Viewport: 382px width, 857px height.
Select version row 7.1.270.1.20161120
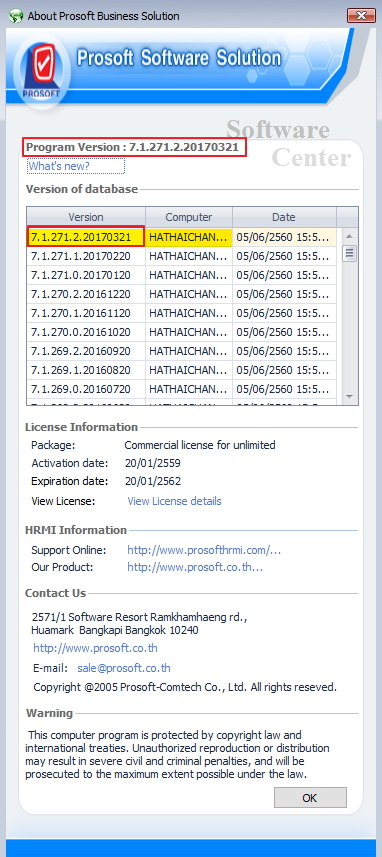point(181,313)
